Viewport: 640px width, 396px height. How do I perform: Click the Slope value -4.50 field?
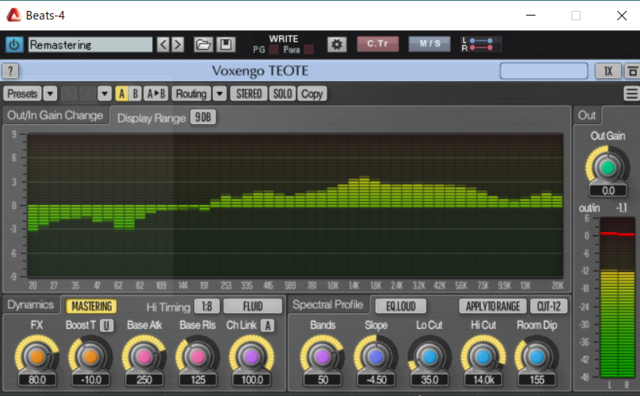pyautogui.click(x=376, y=380)
